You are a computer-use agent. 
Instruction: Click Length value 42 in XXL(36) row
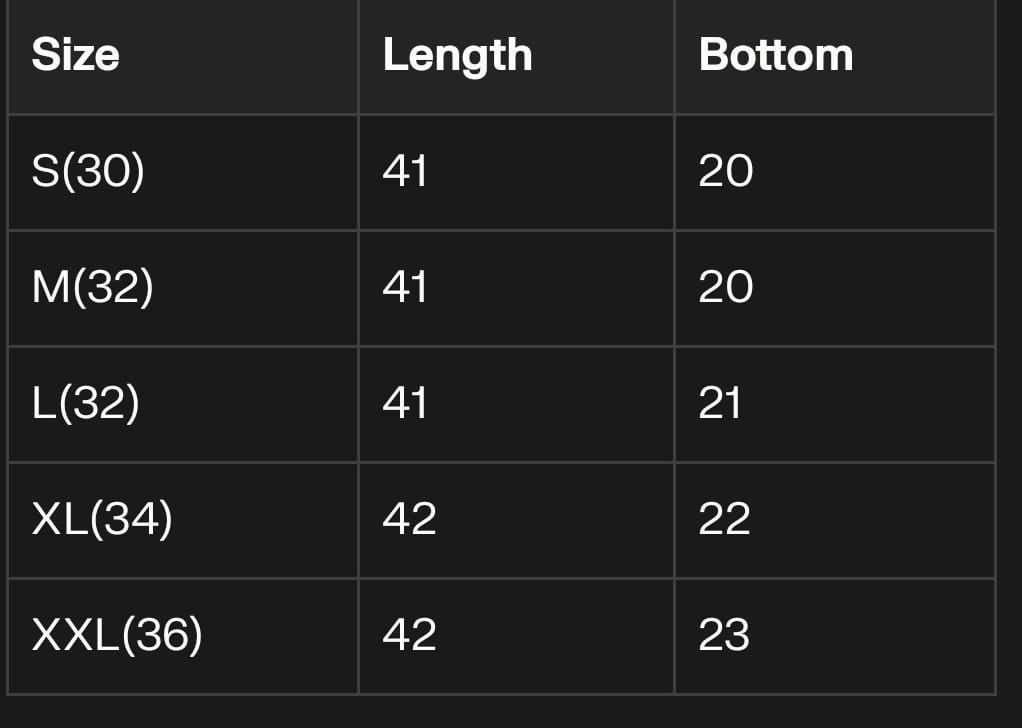click(x=409, y=635)
